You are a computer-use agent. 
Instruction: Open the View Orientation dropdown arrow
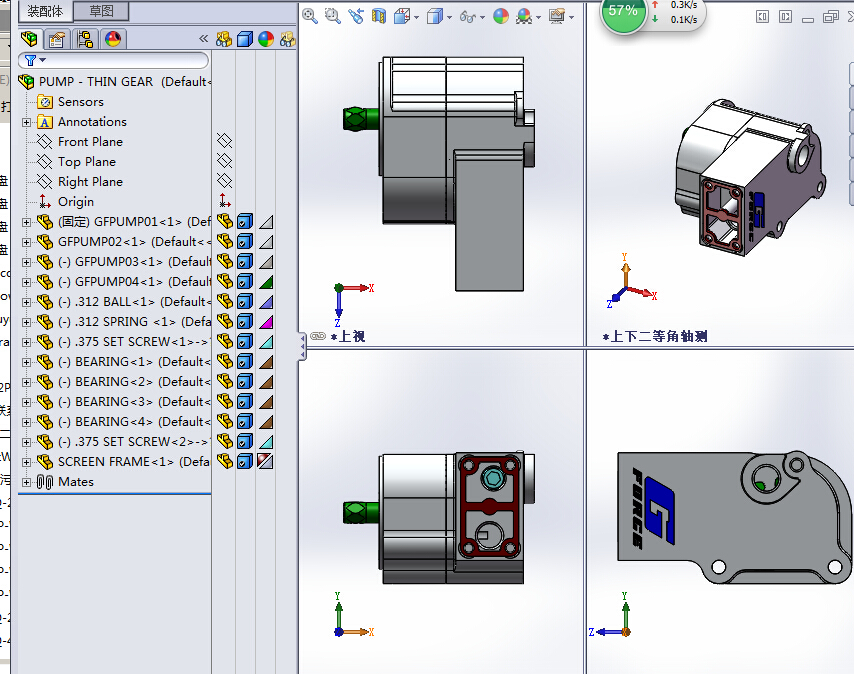417,18
